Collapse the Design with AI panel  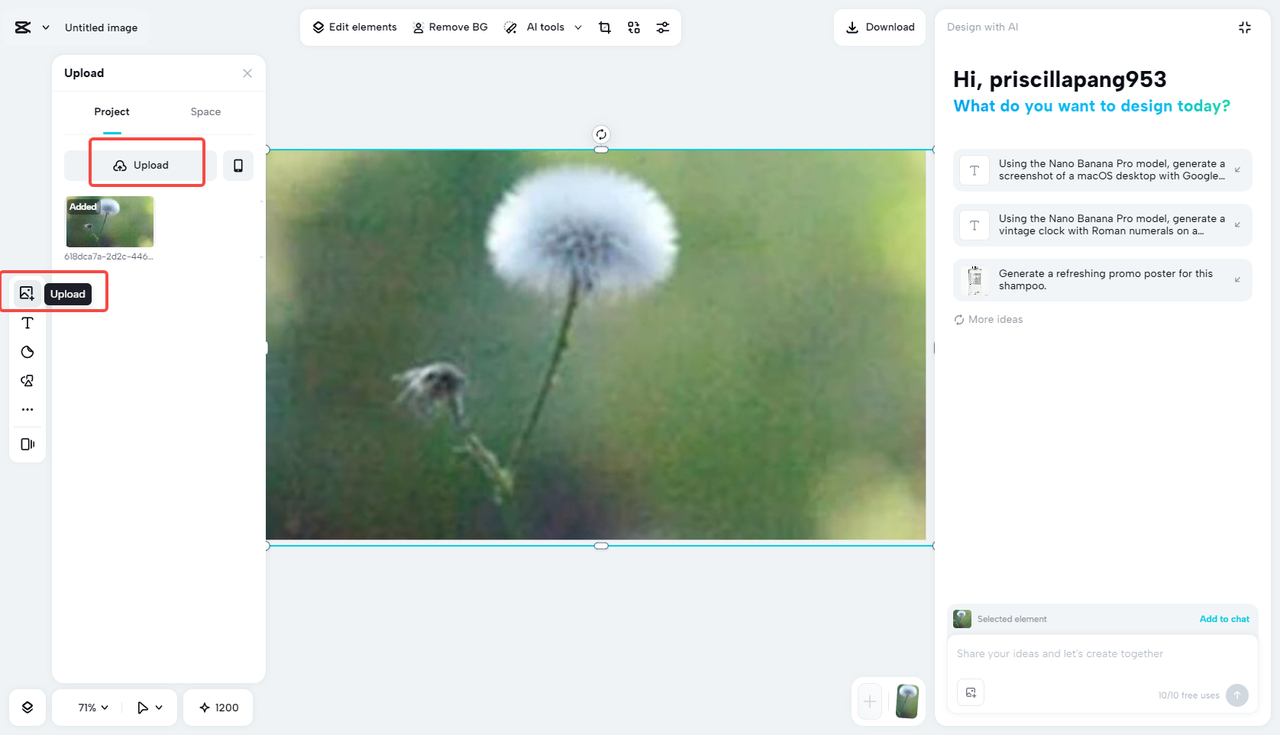pos(1244,27)
